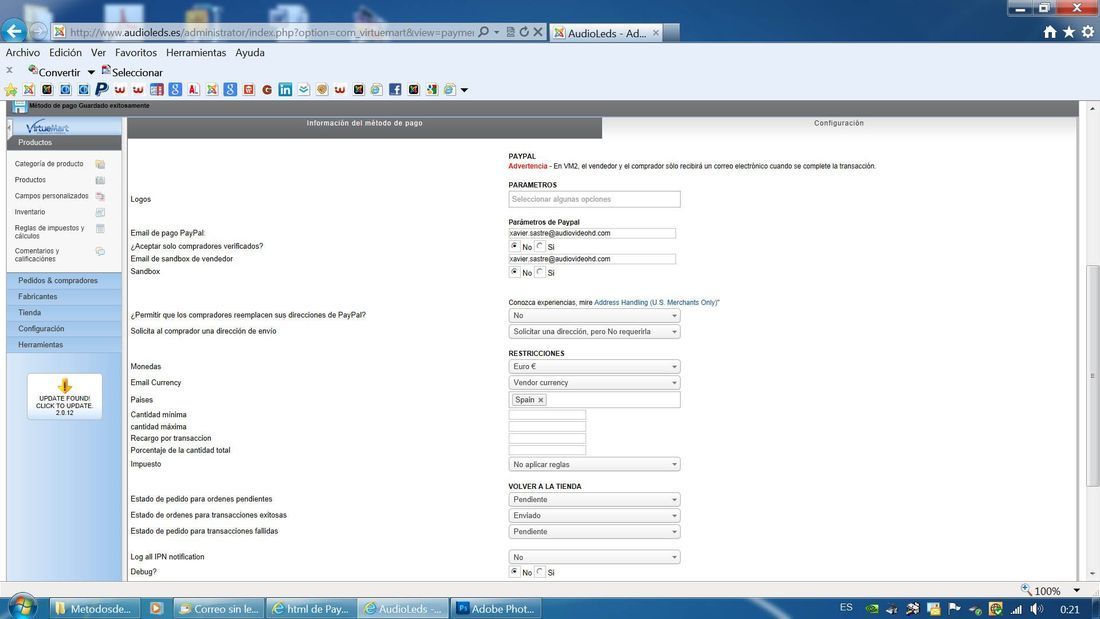Set Sandbox option to Si
Viewport: 1100px width, 619px height.
(539, 272)
